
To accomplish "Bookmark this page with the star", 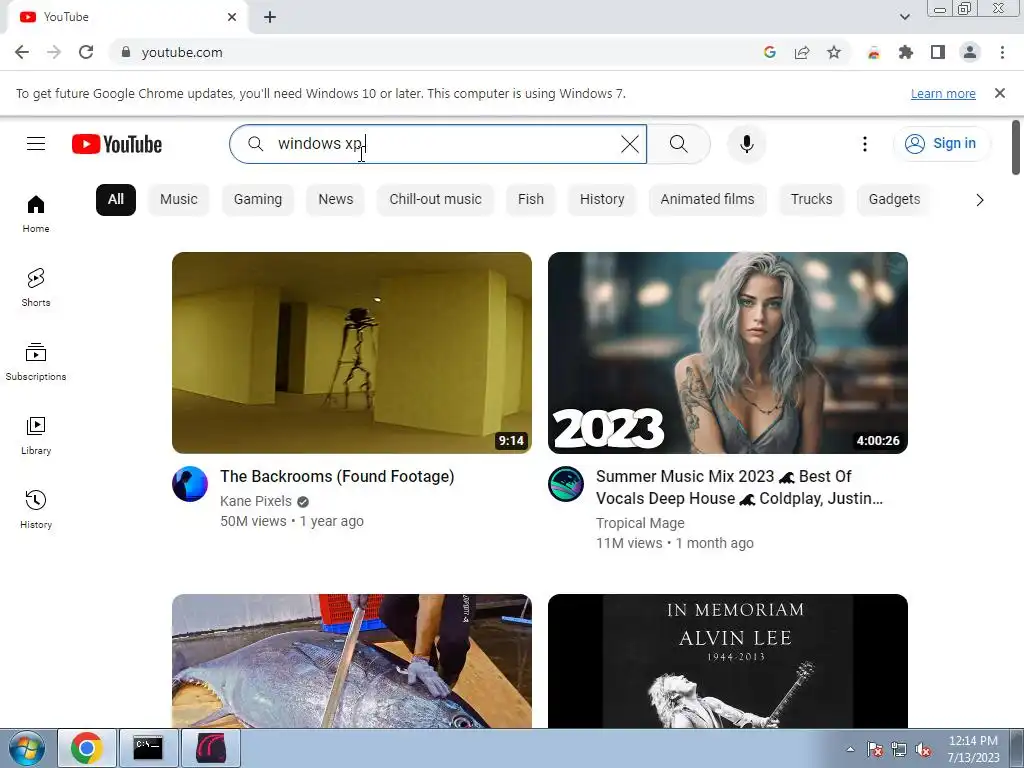I will pyautogui.click(x=834, y=52).
